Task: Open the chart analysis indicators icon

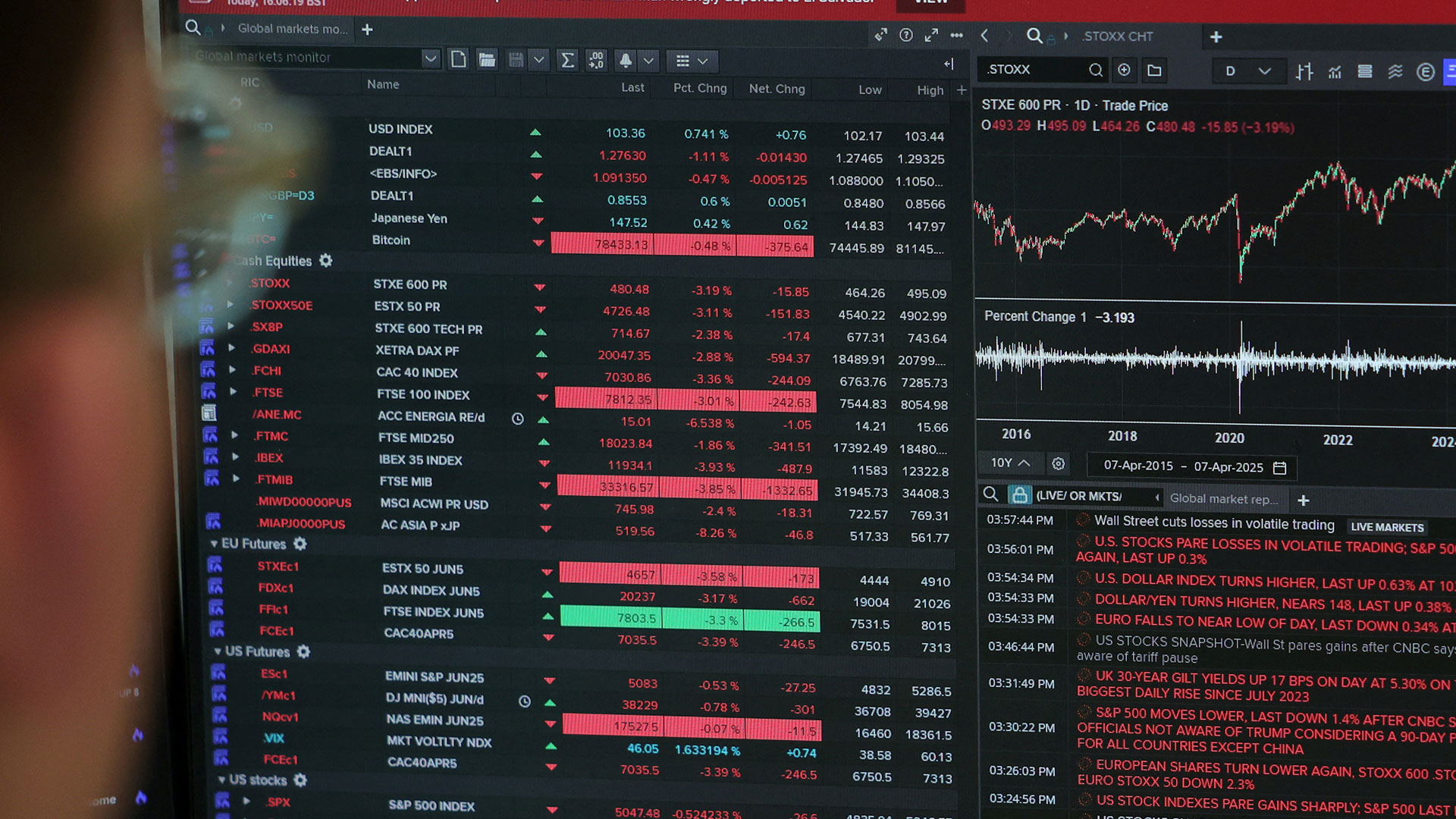Action: coord(1335,71)
